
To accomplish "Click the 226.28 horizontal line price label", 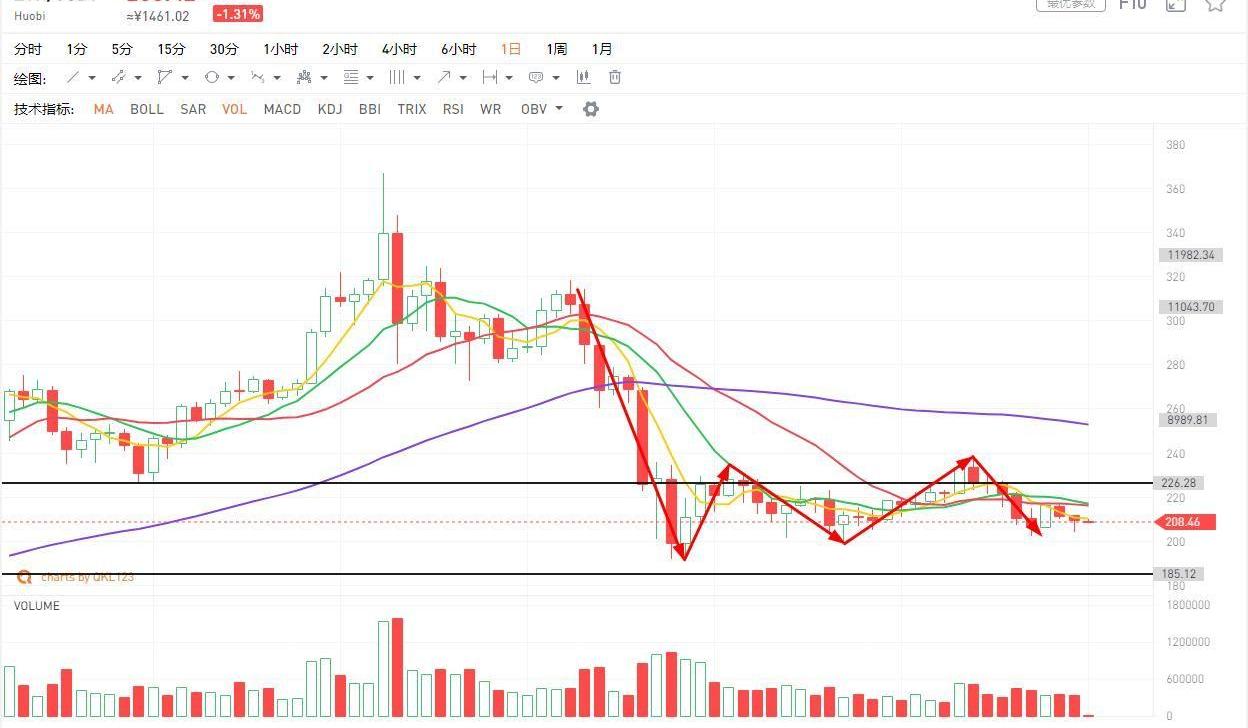I will (1180, 483).
